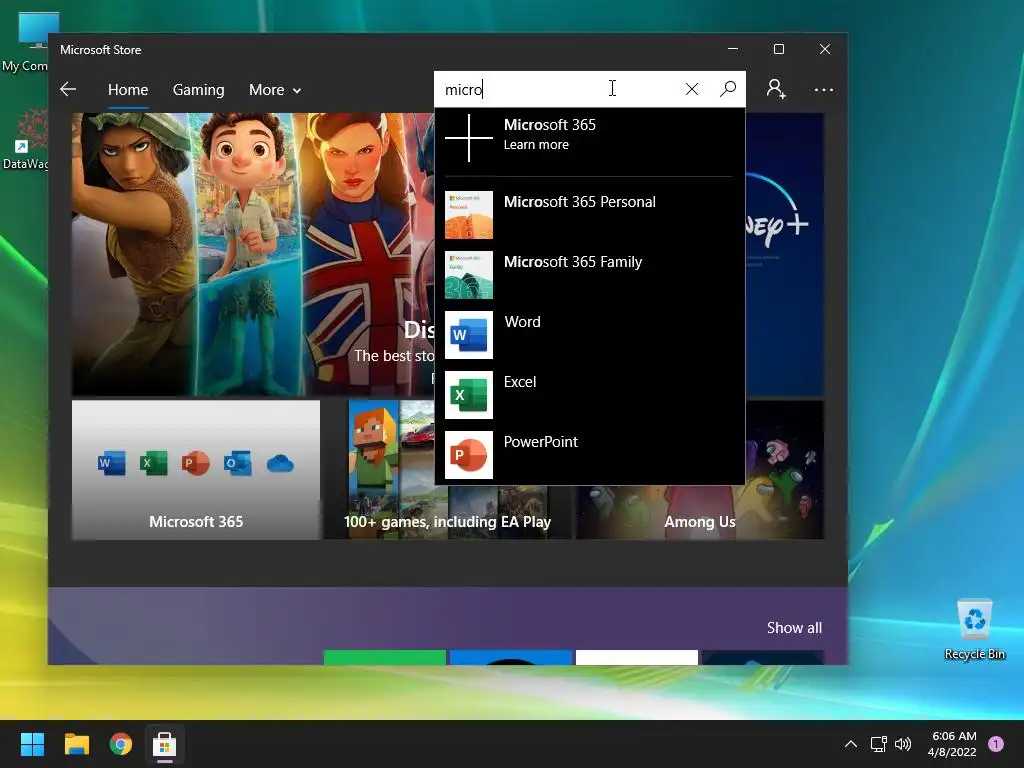Choose the Excel suggestion label
The image size is (1024, 768).
click(x=520, y=382)
